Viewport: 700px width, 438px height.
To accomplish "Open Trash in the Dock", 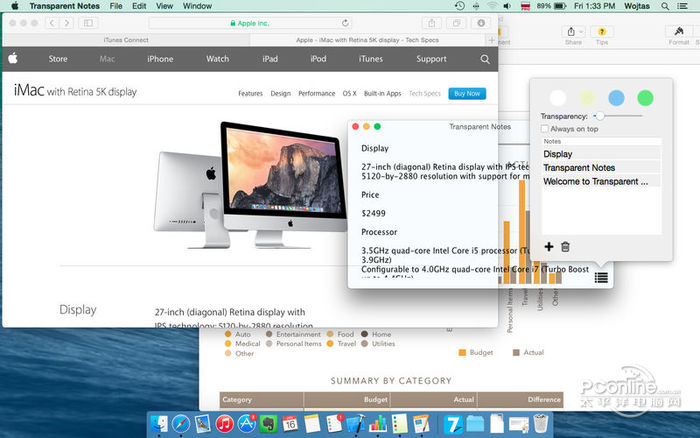I will coord(541,423).
